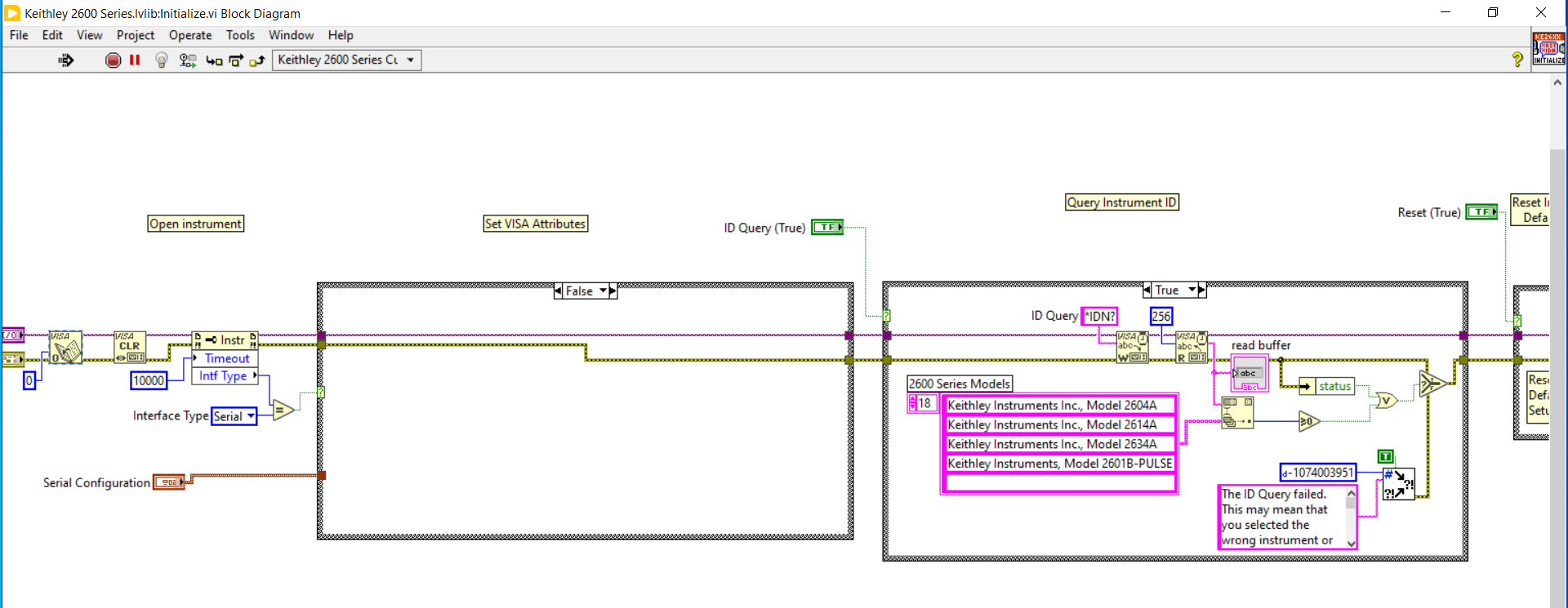Open the View menu
1568x608 pixels.
pyautogui.click(x=90, y=35)
